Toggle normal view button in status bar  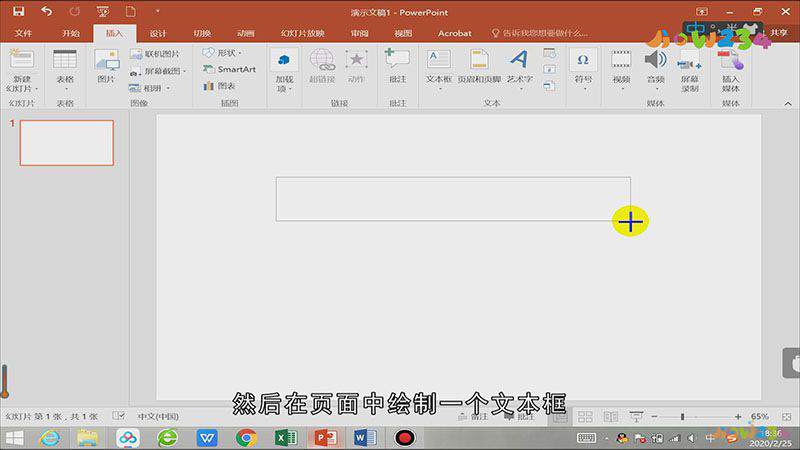click(x=560, y=417)
